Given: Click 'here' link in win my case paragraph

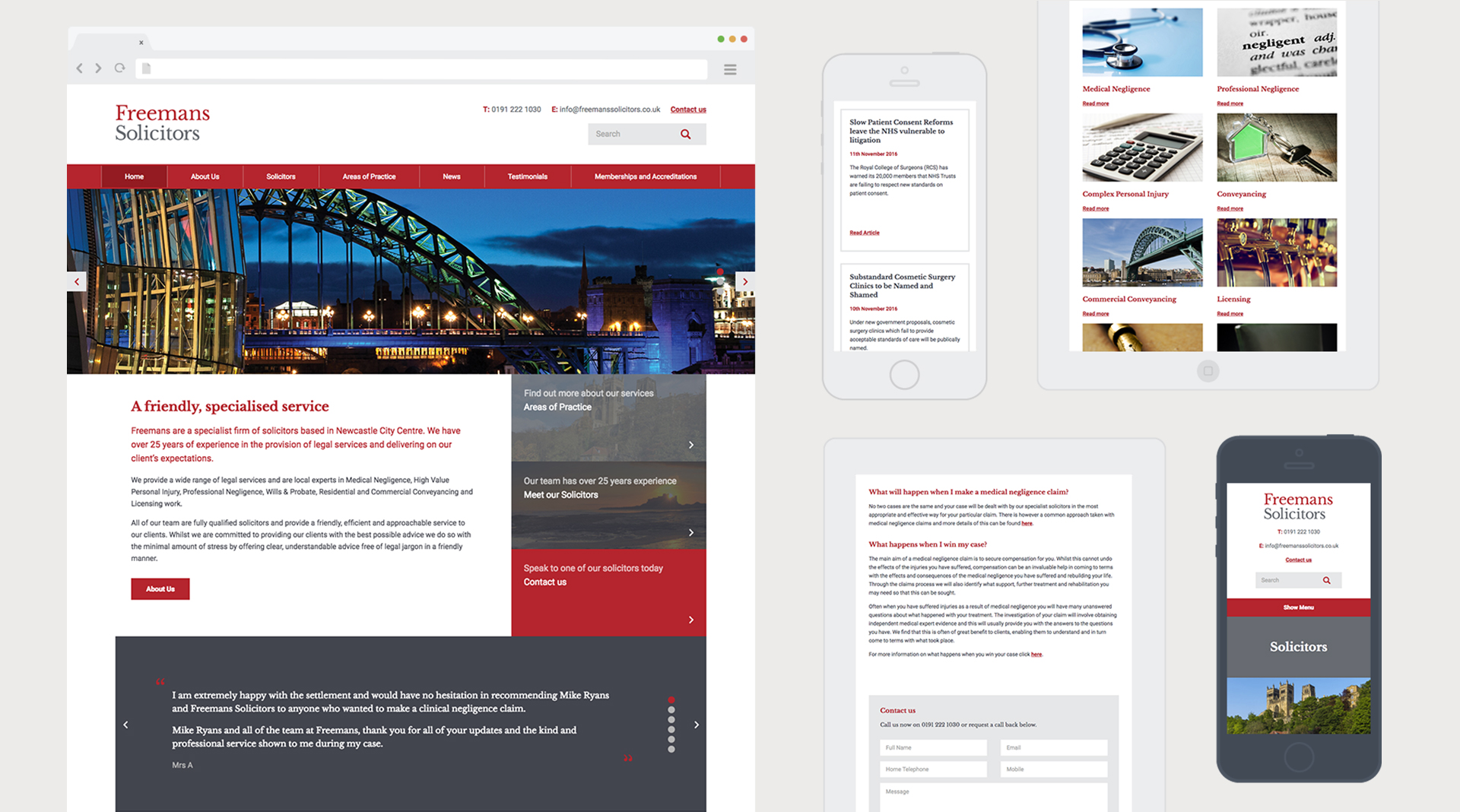Looking at the screenshot, I should coord(1036,655).
